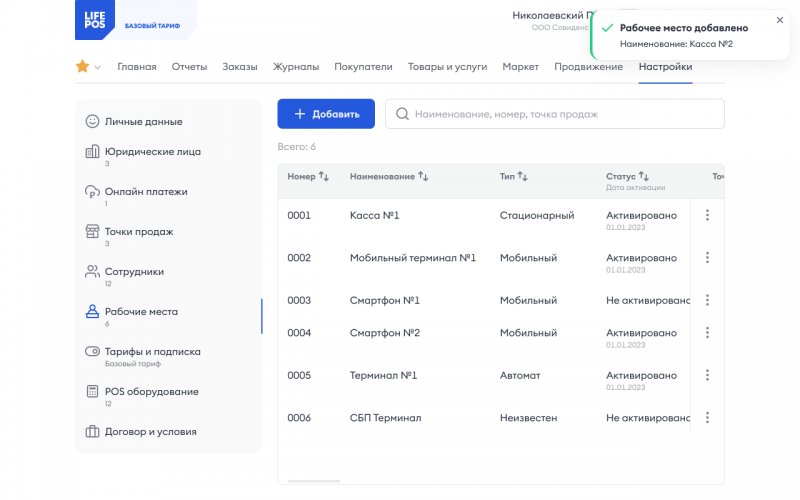Select Онлайн платежи sidebar item
The width and height of the screenshot is (800, 500).
(x=146, y=191)
